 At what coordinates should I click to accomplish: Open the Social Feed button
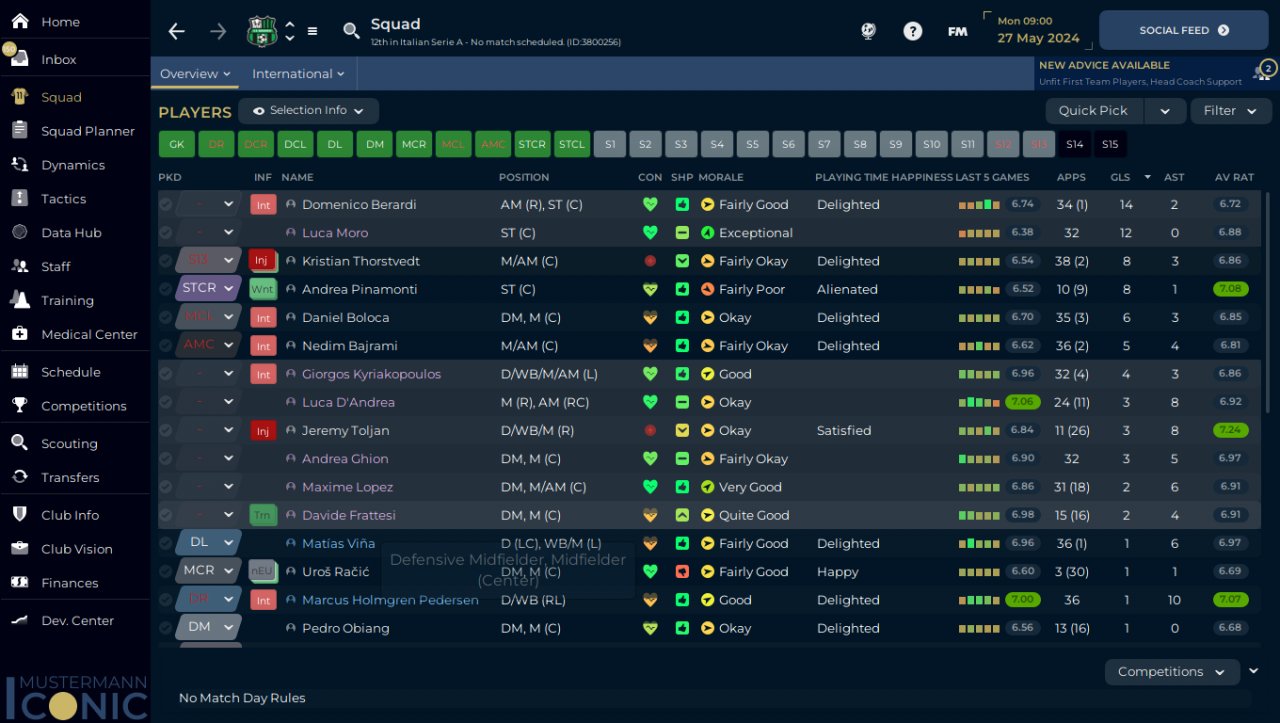tap(1183, 31)
